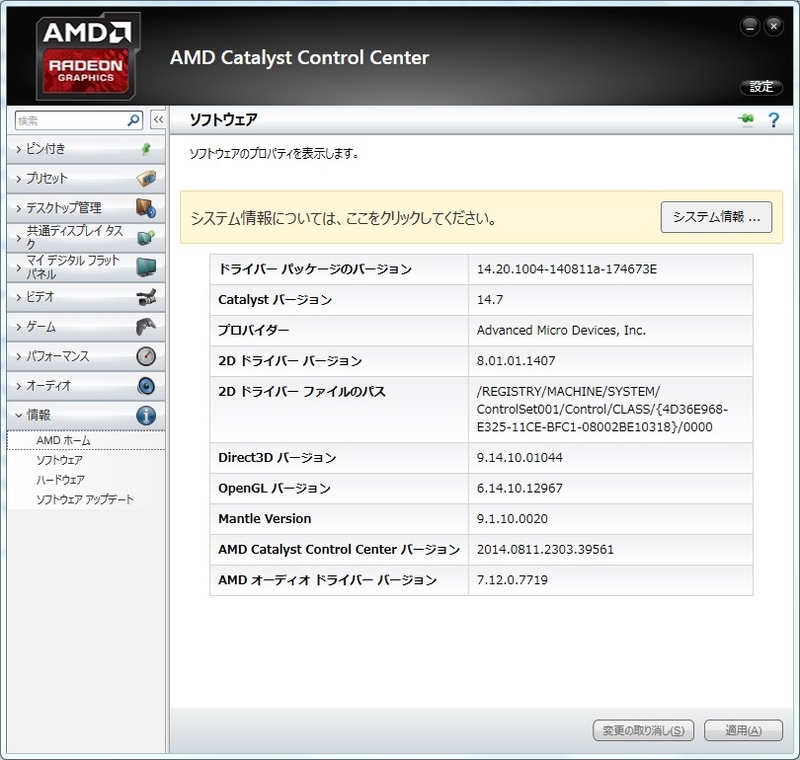
Task: Collapse the 情報 section
Action: pyautogui.click(x=86, y=415)
